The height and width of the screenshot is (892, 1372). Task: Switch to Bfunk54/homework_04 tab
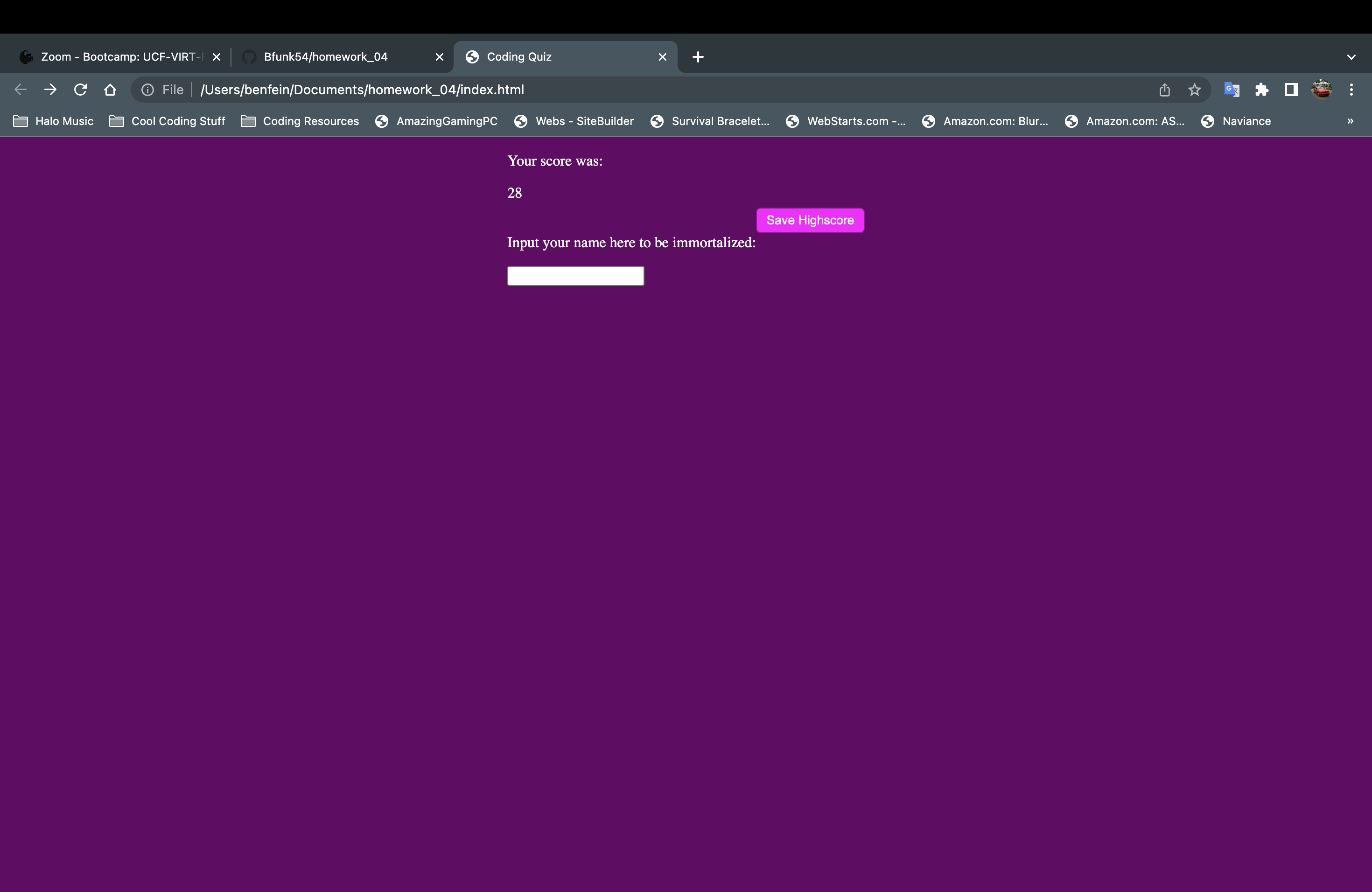point(326,57)
